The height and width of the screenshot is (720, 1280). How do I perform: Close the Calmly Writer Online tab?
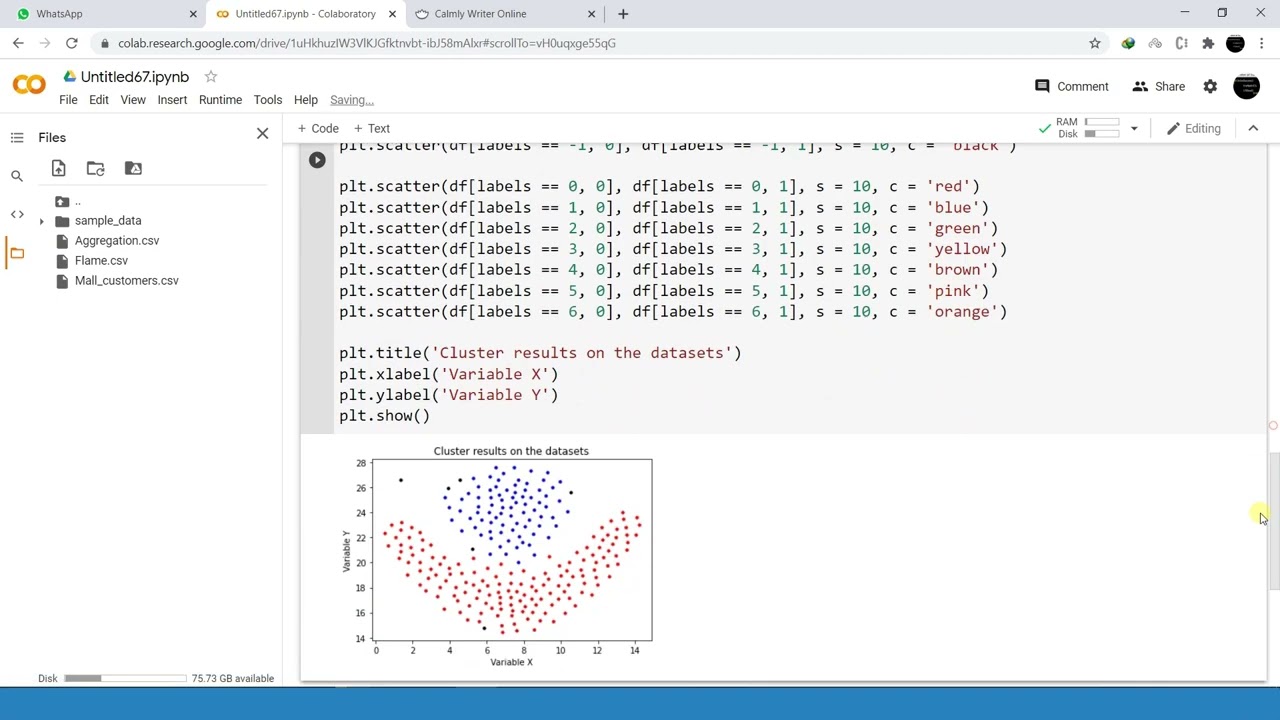pos(591,14)
